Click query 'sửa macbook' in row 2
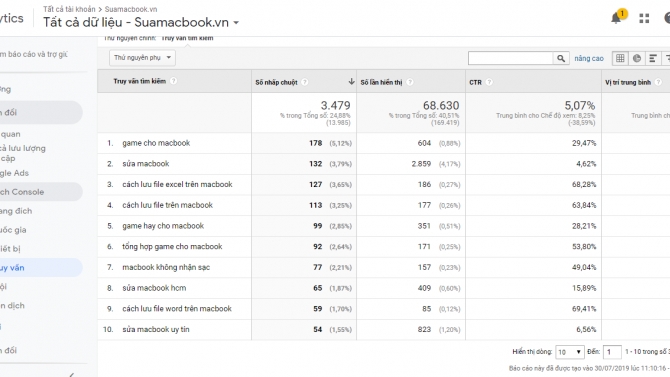The image size is (670, 377). (146, 164)
